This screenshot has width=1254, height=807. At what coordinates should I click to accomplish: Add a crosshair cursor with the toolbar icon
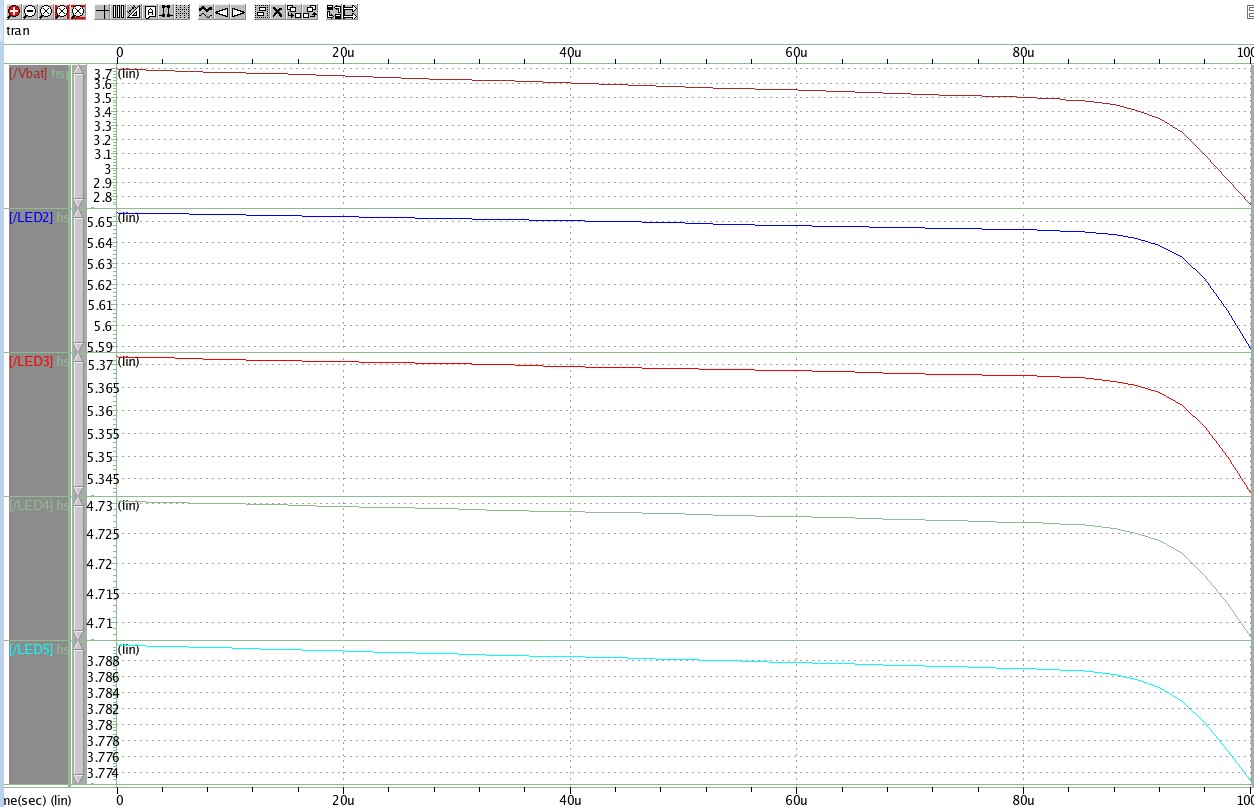tap(103, 12)
